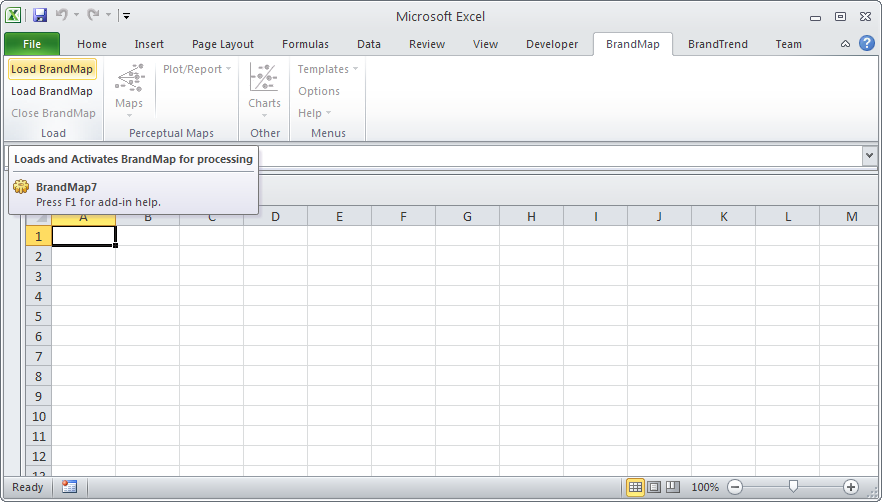Switch to Page Layout view
The height and width of the screenshot is (502, 882).
[654, 487]
